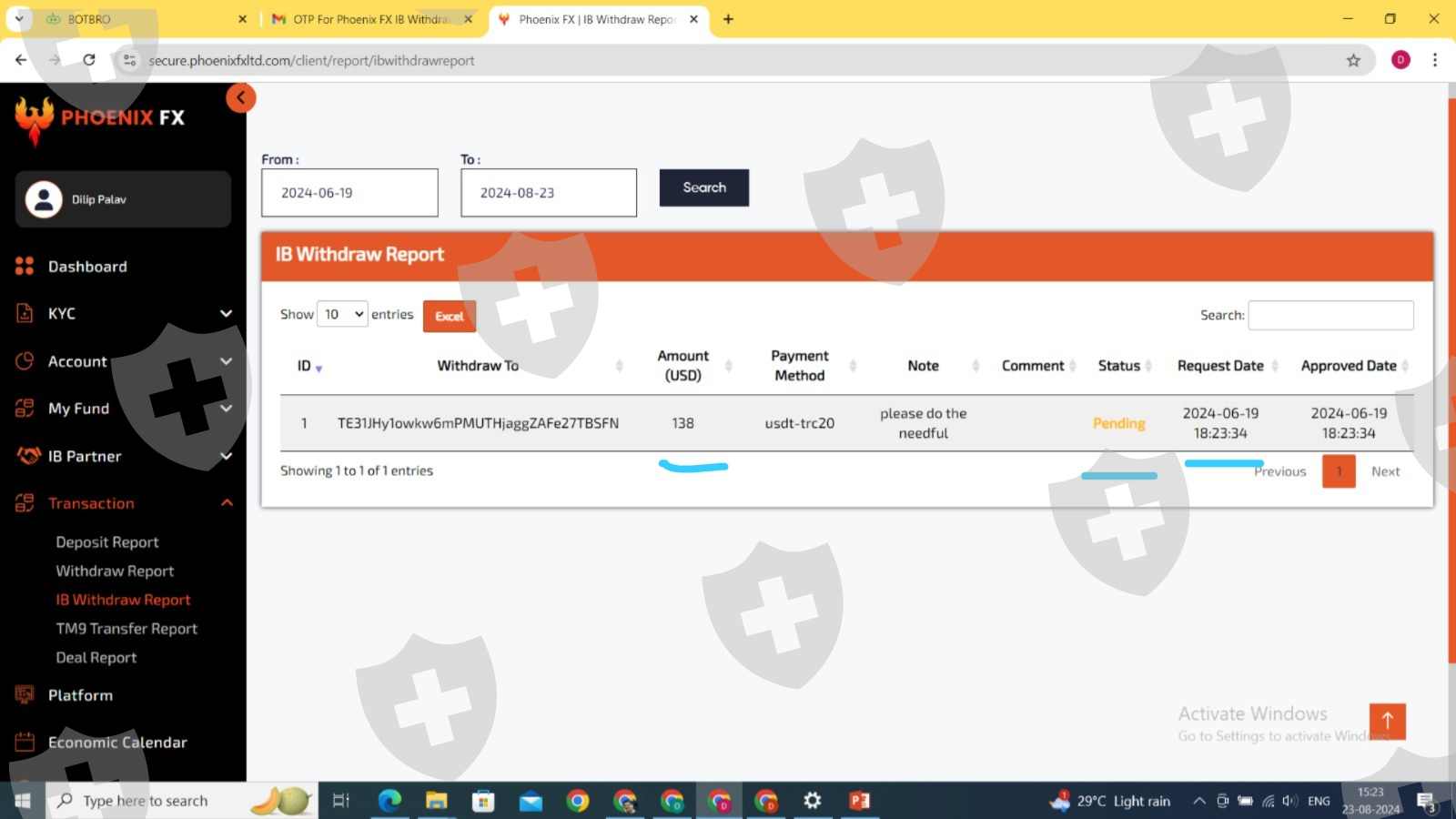The height and width of the screenshot is (819, 1456).
Task: Click the usdt-trc20 payment method cell
Action: [x=800, y=423]
